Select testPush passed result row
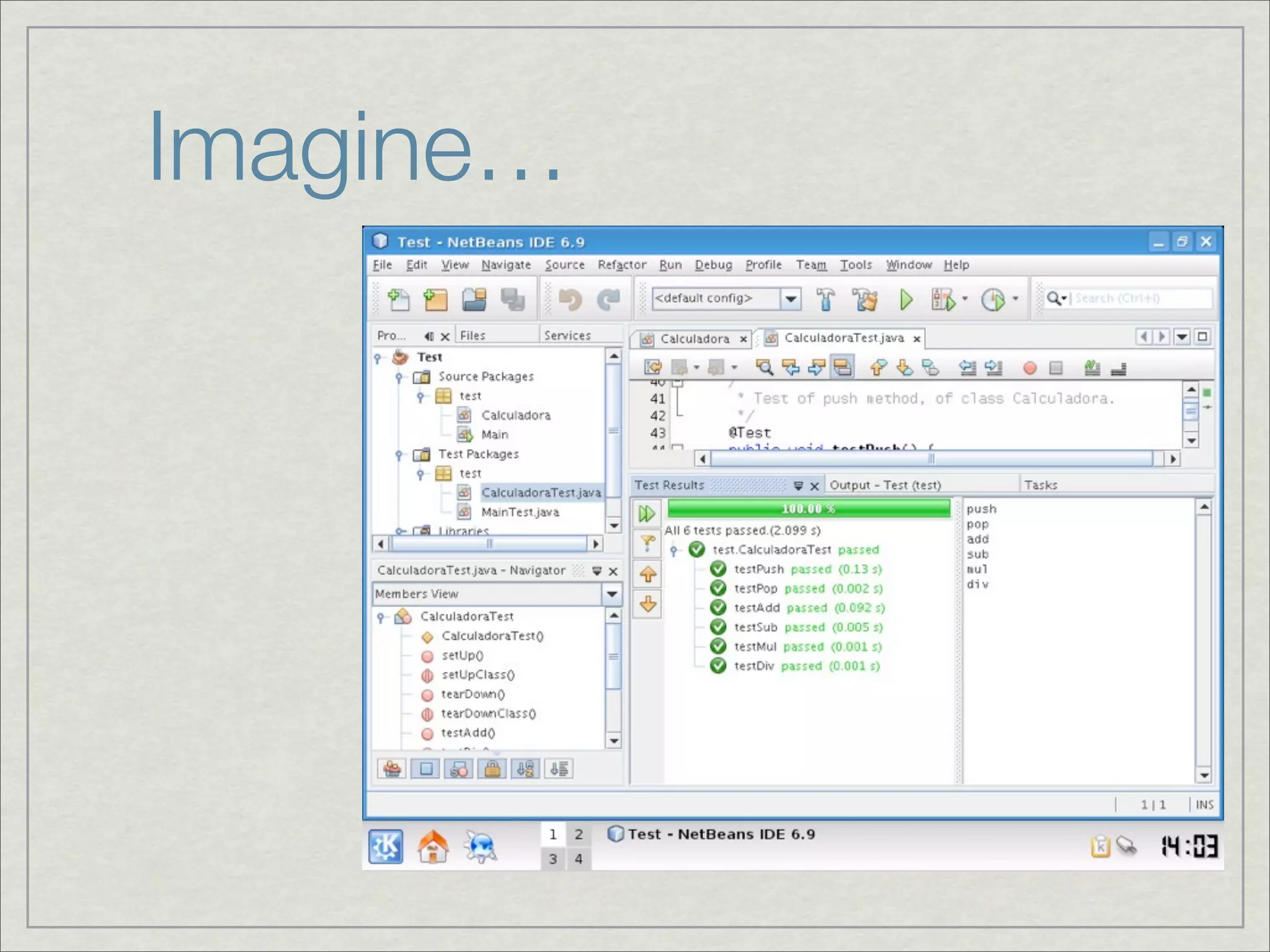The width and height of the screenshot is (1270, 952). (807, 569)
